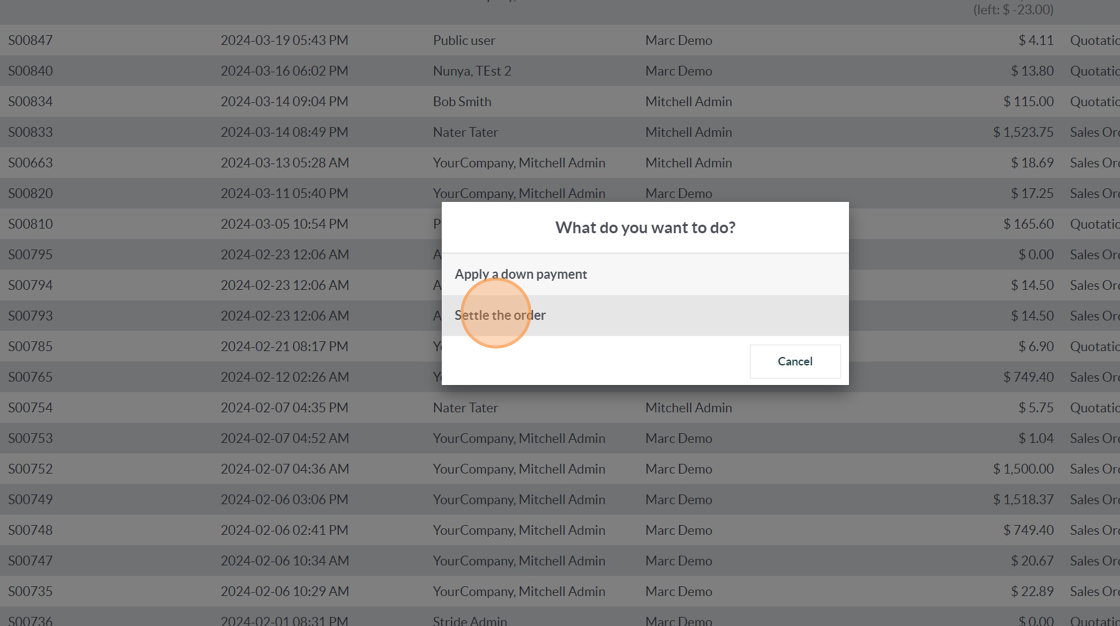Click total $ 1,523.75
The image size is (1120, 626).
pos(1023,132)
